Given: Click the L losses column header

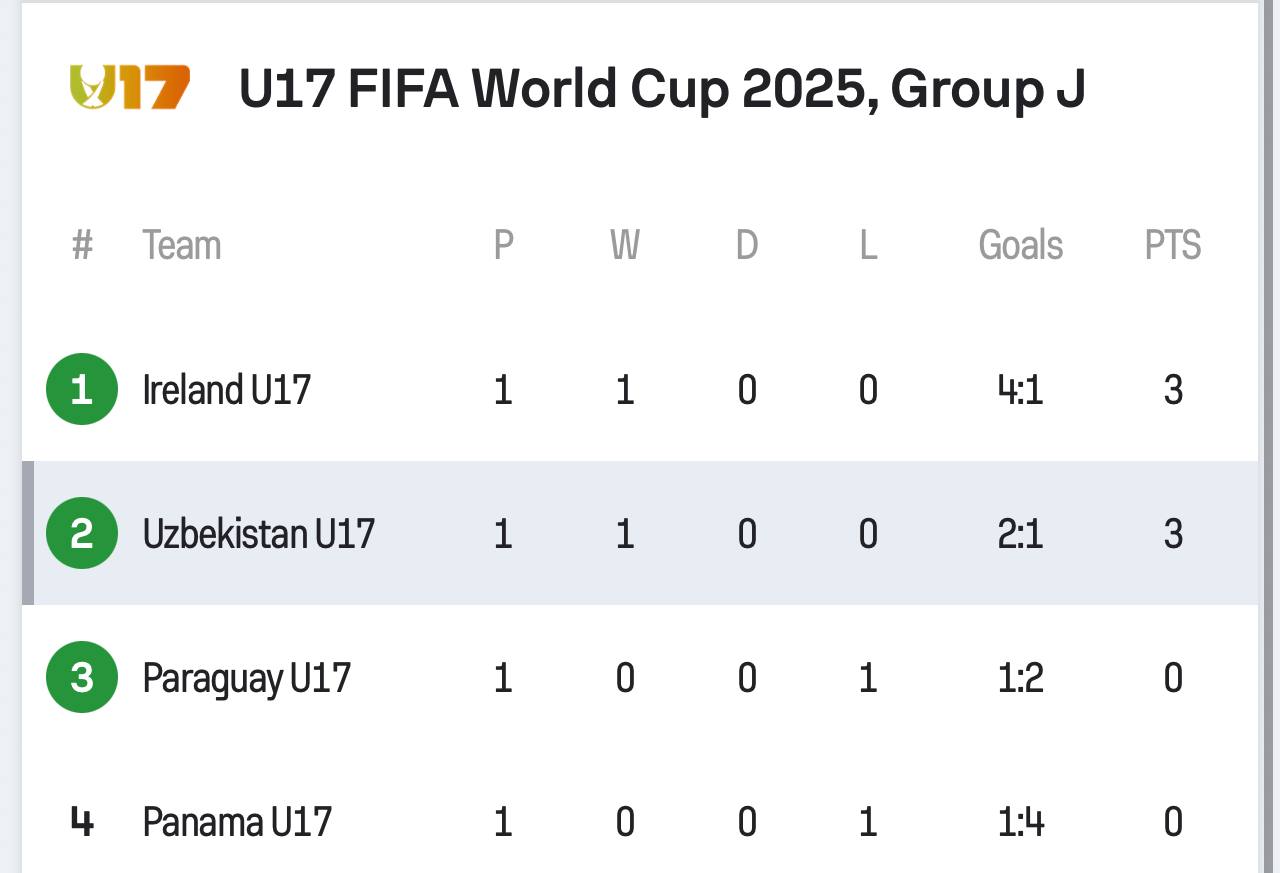Looking at the screenshot, I should (x=868, y=245).
